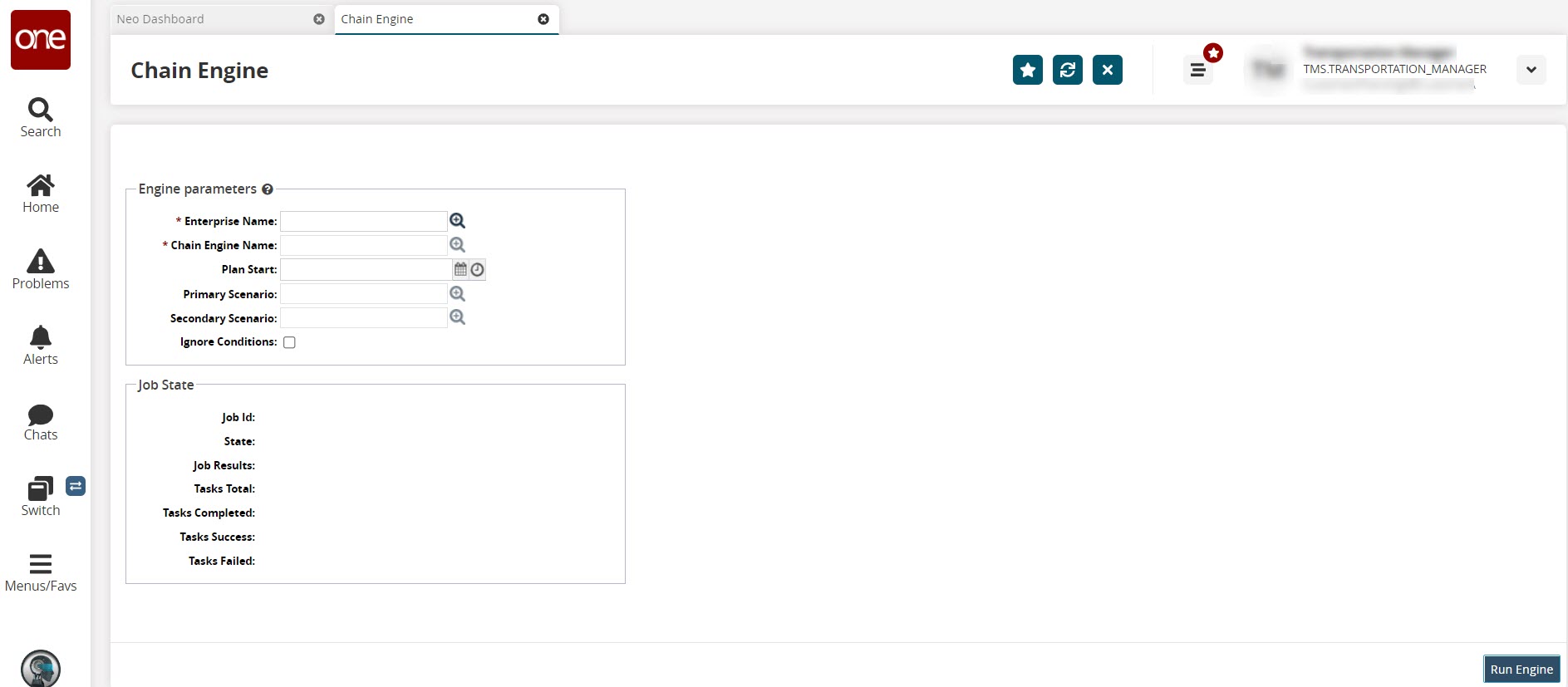Open Enterprise Name lookup magnifier
The height and width of the screenshot is (687, 1568).
pos(457,221)
